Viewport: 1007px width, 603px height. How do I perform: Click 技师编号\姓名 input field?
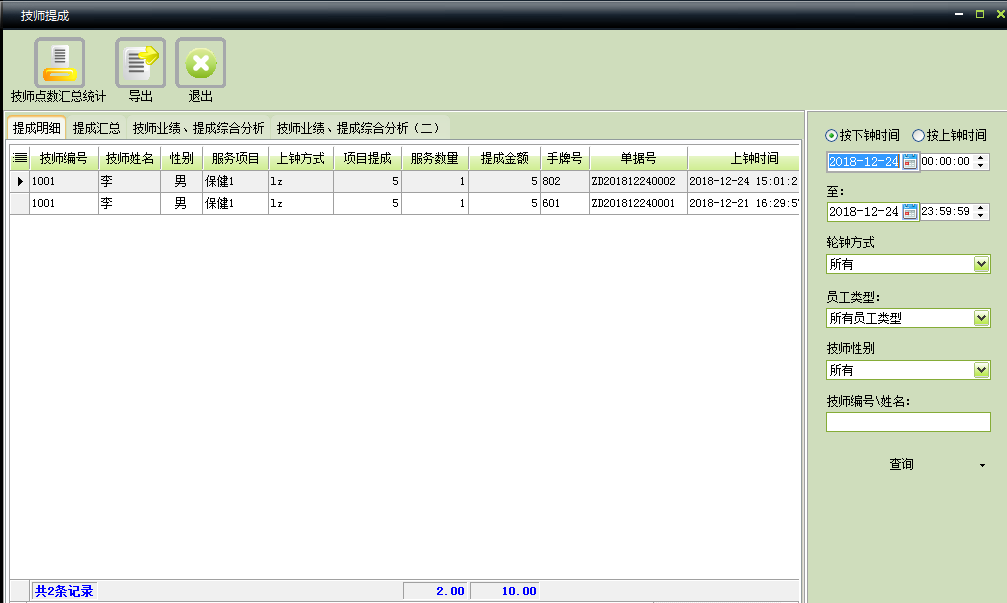[x=908, y=422]
